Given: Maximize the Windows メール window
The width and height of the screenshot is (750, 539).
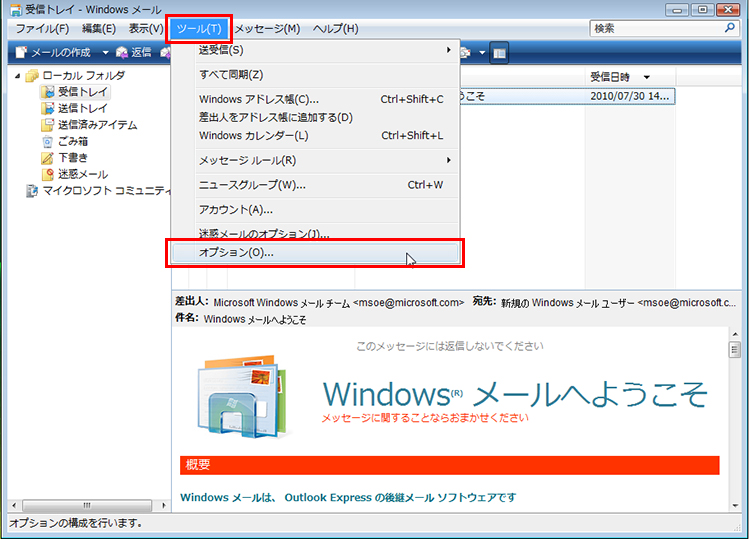Looking at the screenshot, I should coord(703,10).
